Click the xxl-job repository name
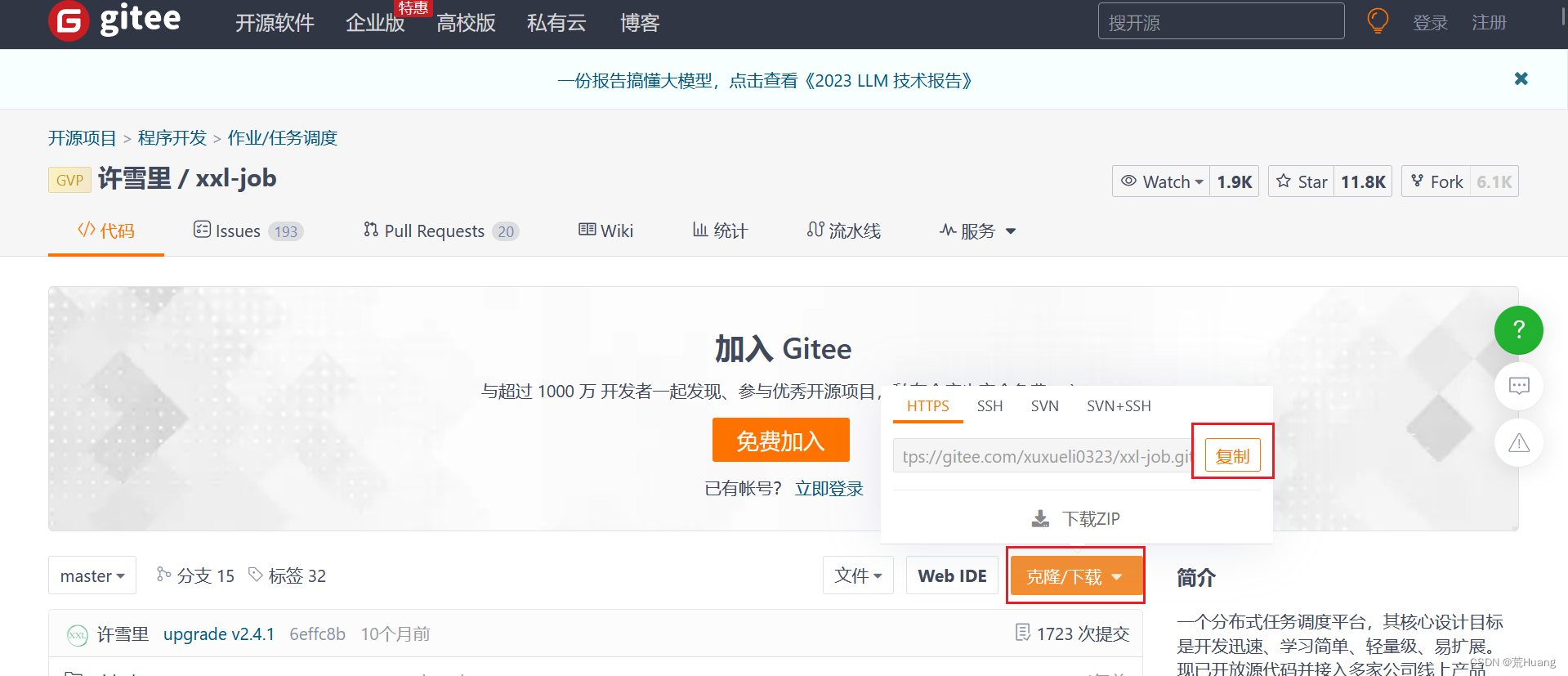1568x676 pixels. (x=236, y=178)
